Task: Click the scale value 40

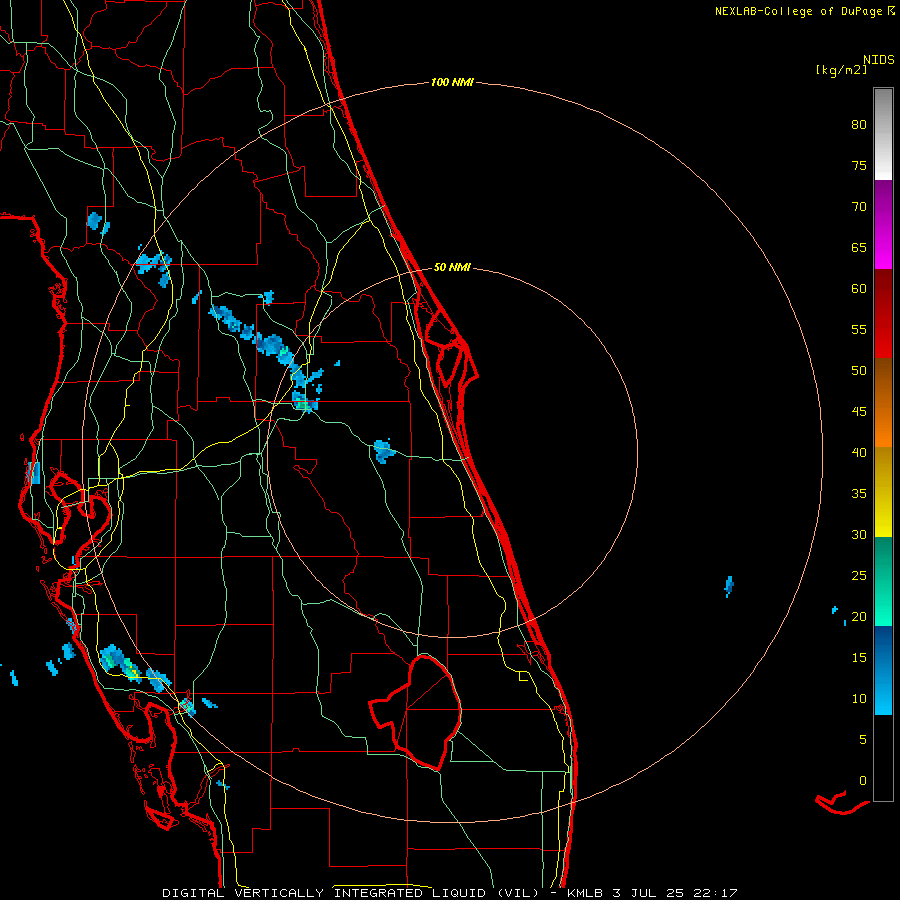Action: coord(859,453)
